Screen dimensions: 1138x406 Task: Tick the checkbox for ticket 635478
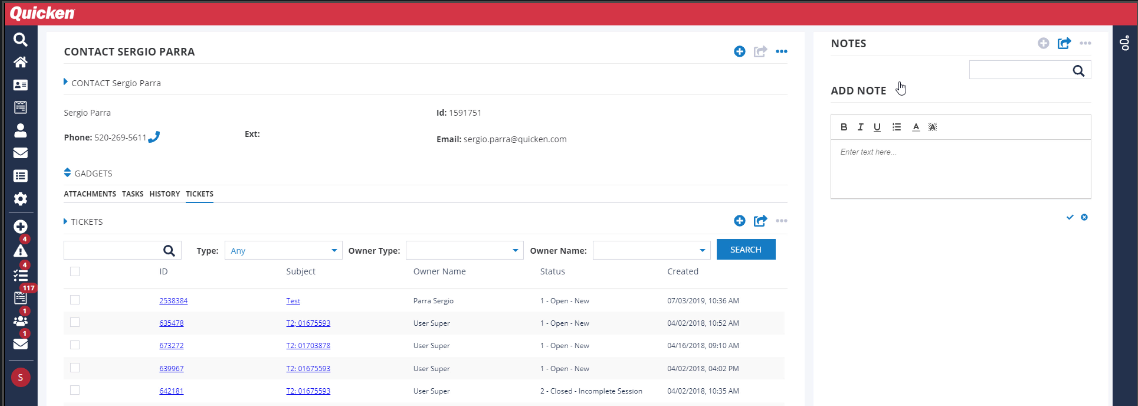pyautogui.click(x=75, y=322)
